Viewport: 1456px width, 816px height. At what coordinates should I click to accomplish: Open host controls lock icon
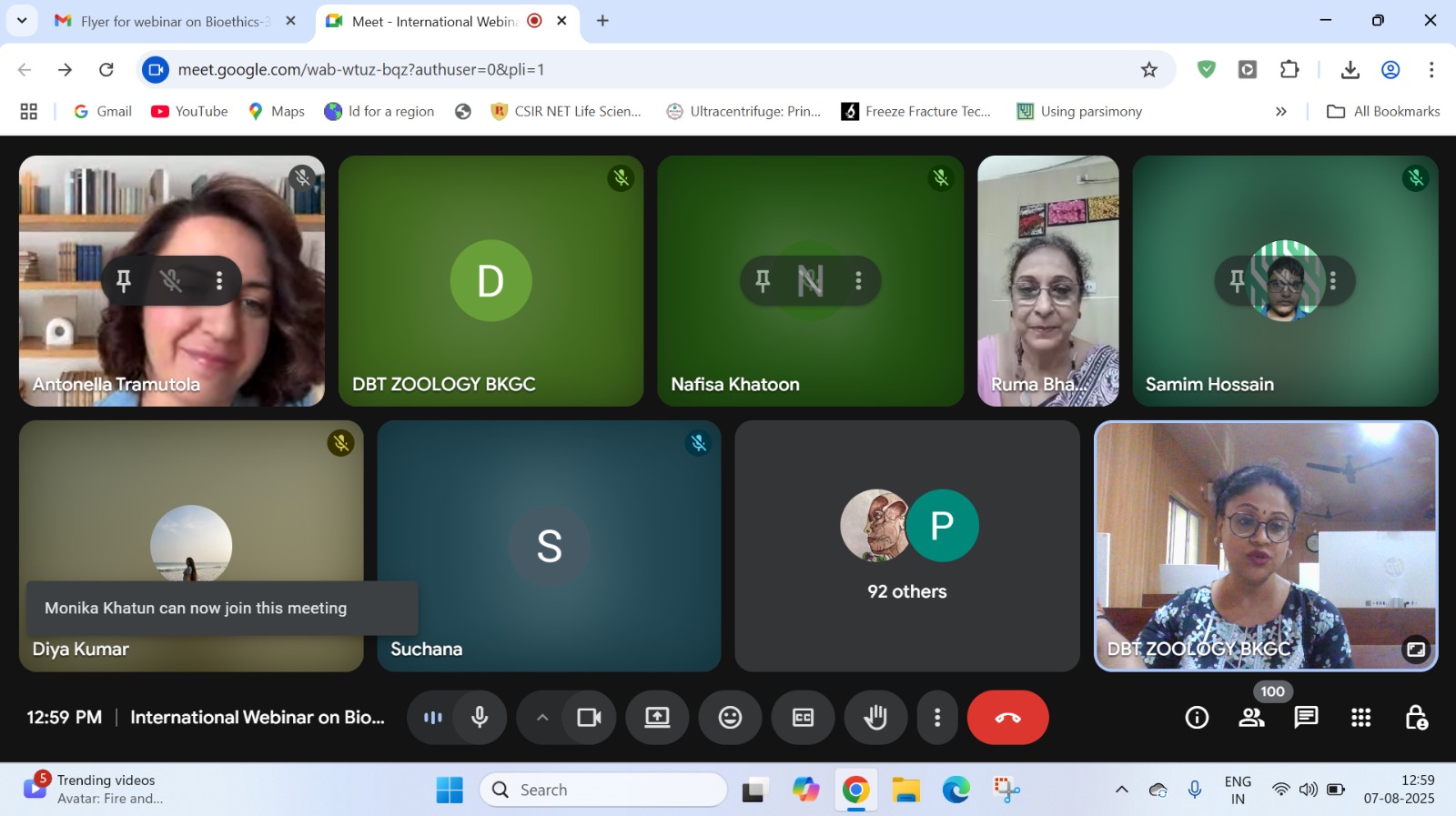[1416, 718]
